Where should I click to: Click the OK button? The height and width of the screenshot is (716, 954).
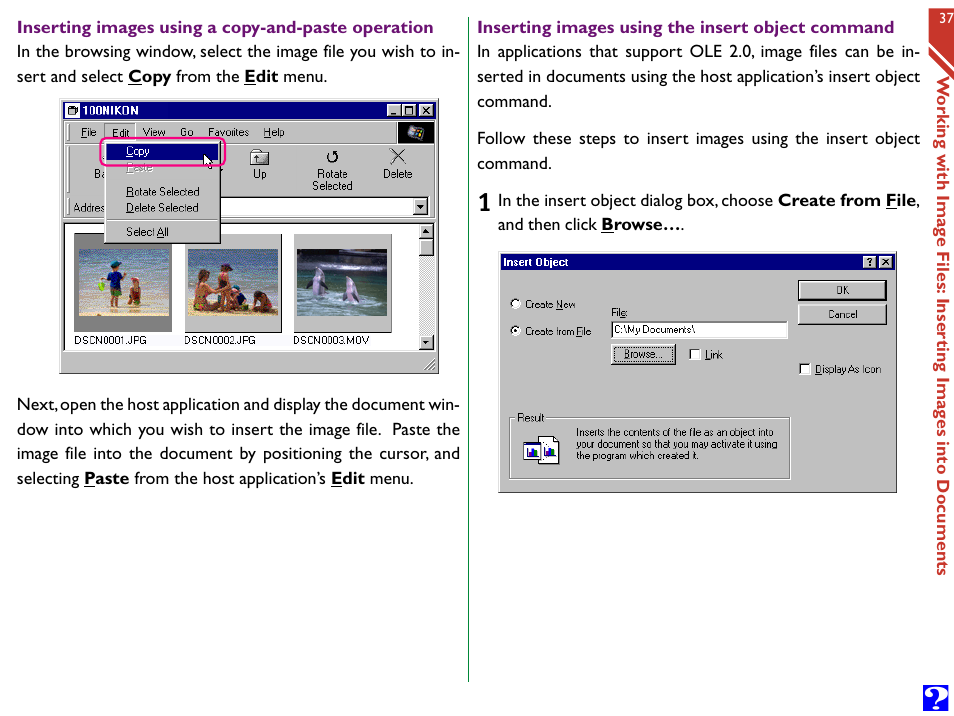[842, 290]
